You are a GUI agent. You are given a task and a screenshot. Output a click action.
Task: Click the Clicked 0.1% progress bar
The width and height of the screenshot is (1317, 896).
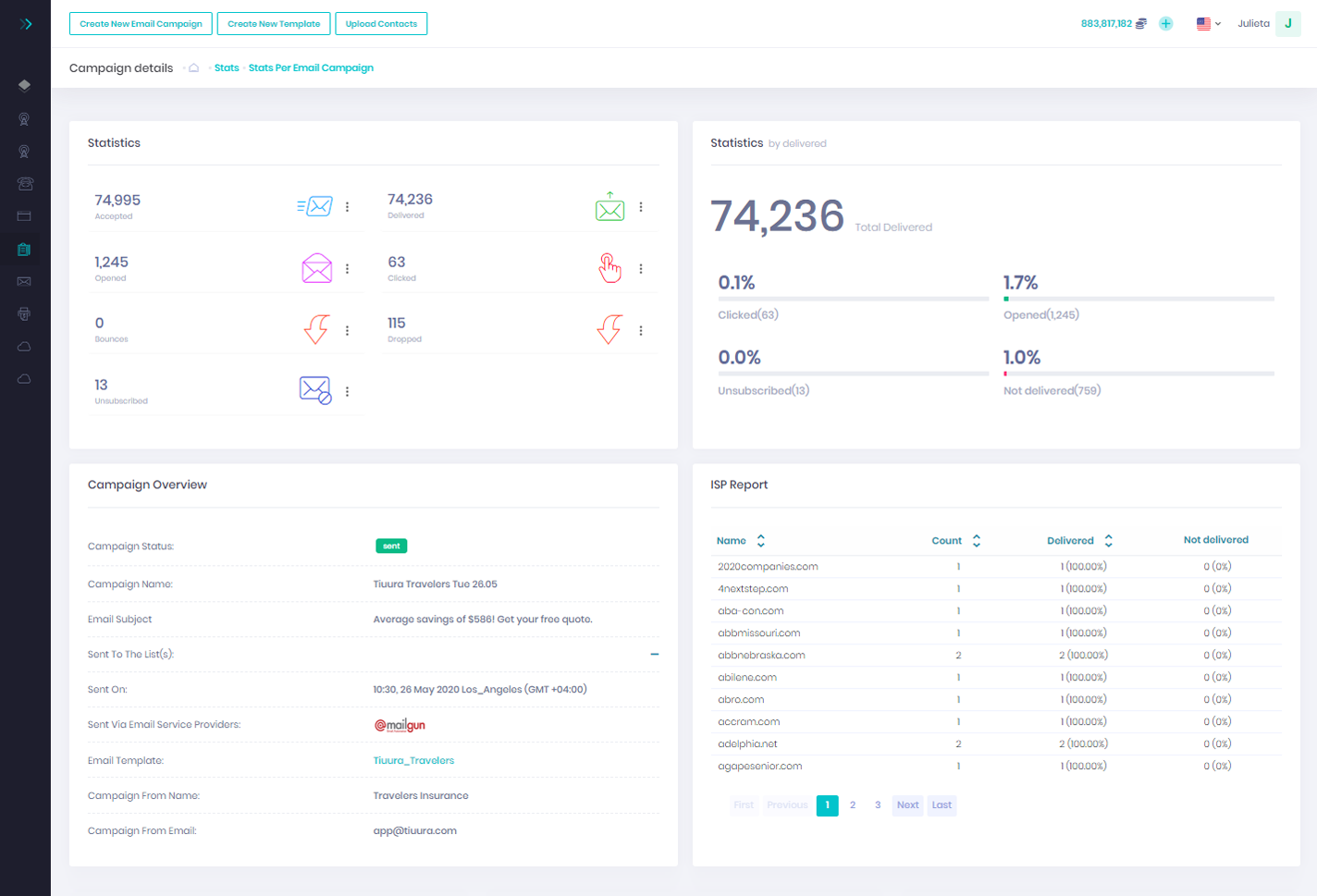coord(854,299)
